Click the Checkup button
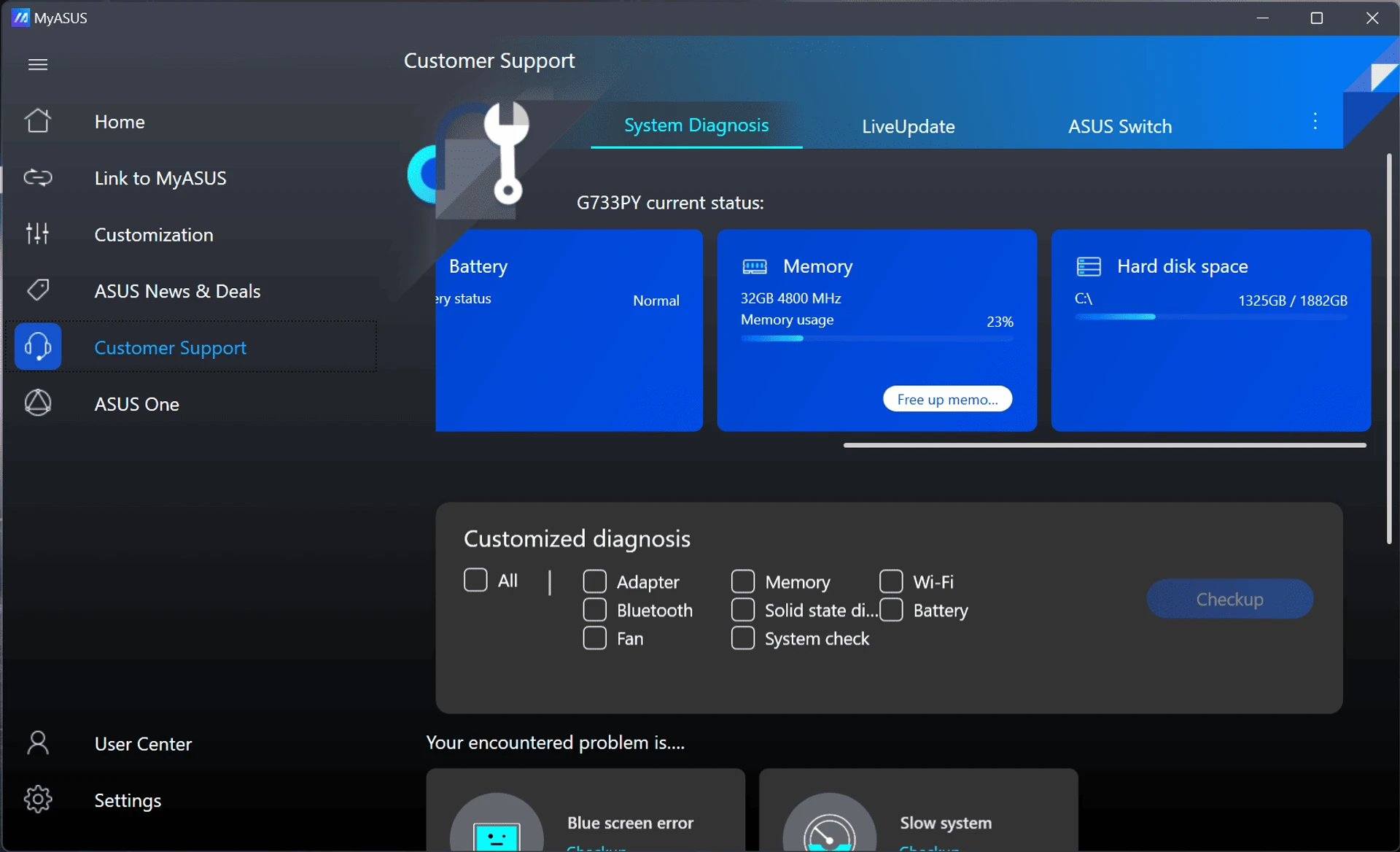The image size is (1400, 852). pyautogui.click(x=1229, y=599)
